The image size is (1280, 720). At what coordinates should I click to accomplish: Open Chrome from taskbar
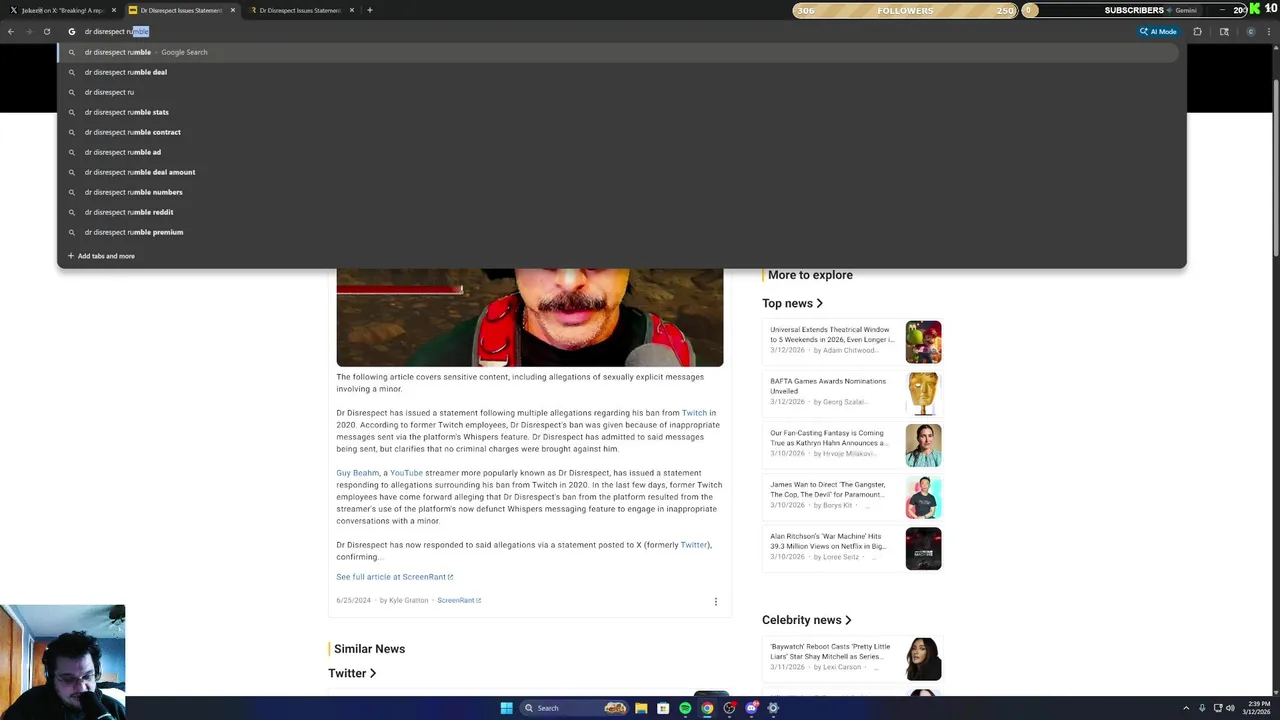(707, 708)
